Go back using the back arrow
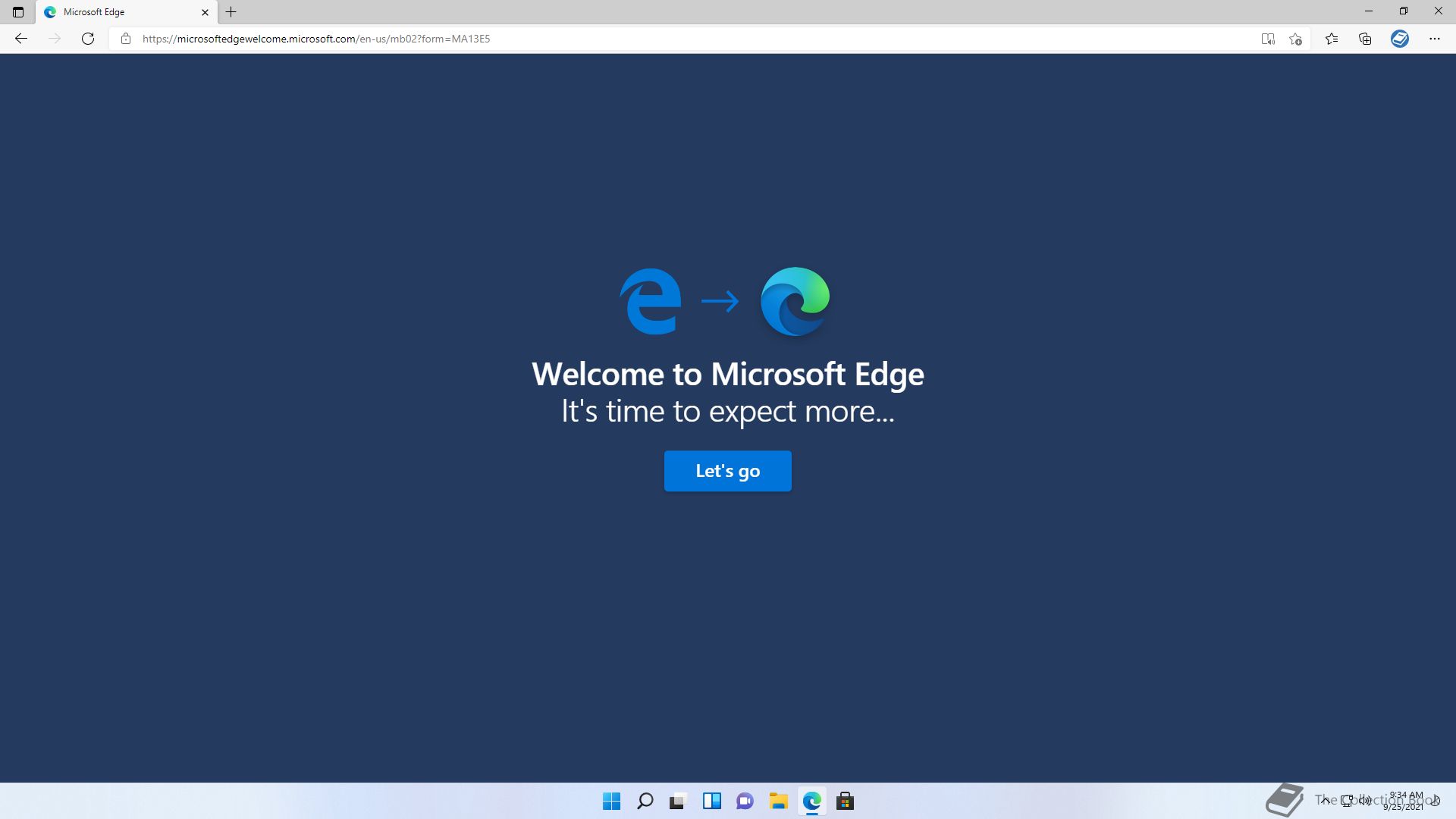The height and width of the screenshot is (819, 1456). (x=21, y=39)
